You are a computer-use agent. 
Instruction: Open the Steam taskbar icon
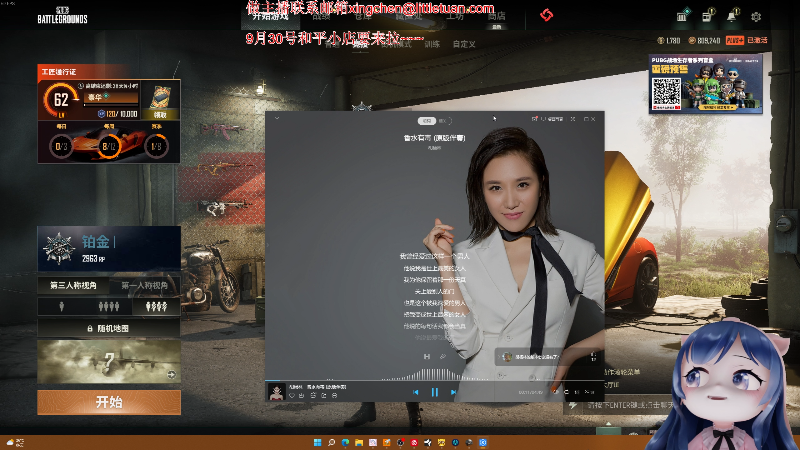click(469, 442)
